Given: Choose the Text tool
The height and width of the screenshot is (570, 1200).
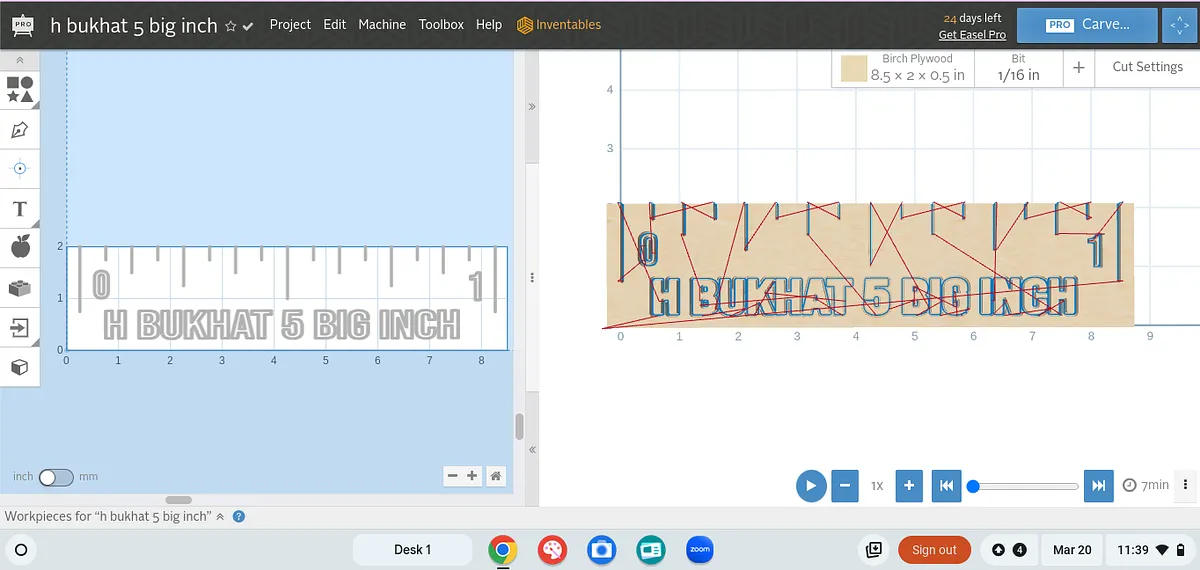Looking at the screenshot, I should (20, 209).
